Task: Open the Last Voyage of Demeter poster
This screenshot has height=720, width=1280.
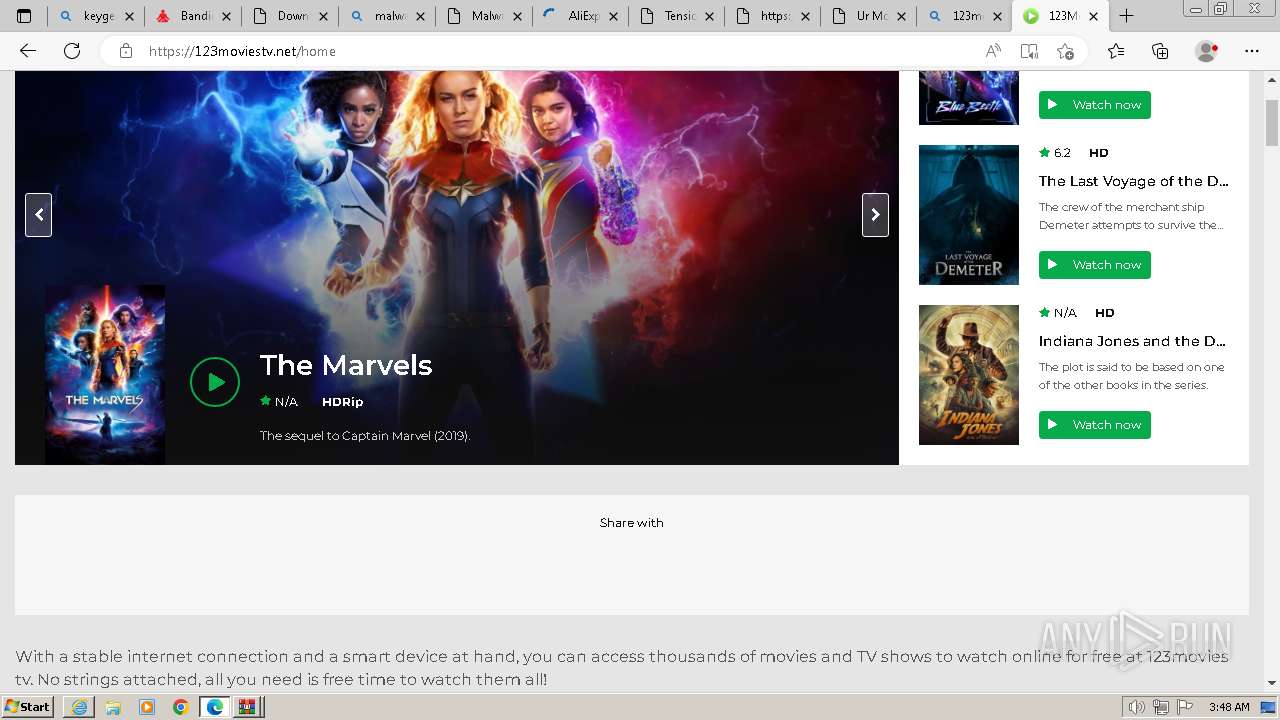Action: (969, 215)
